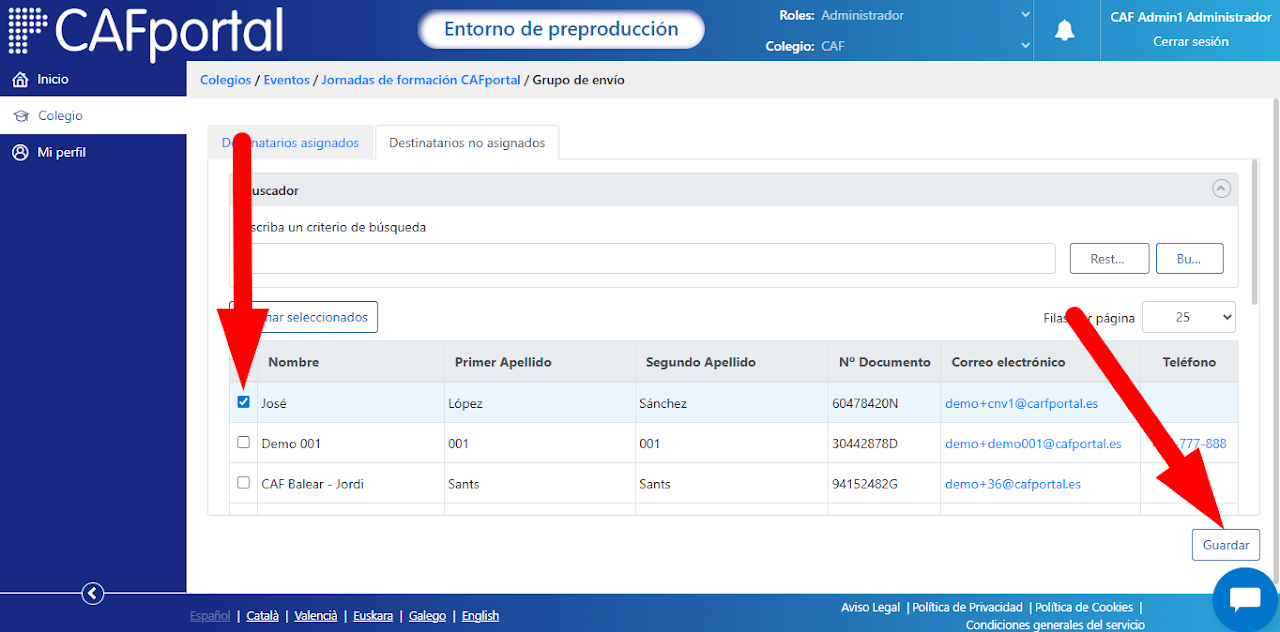The height and width of the screenshot is (632, 1280).
Task: Select the CAF Balear - Jordi checkbox
Action: (x=244, y=482)
